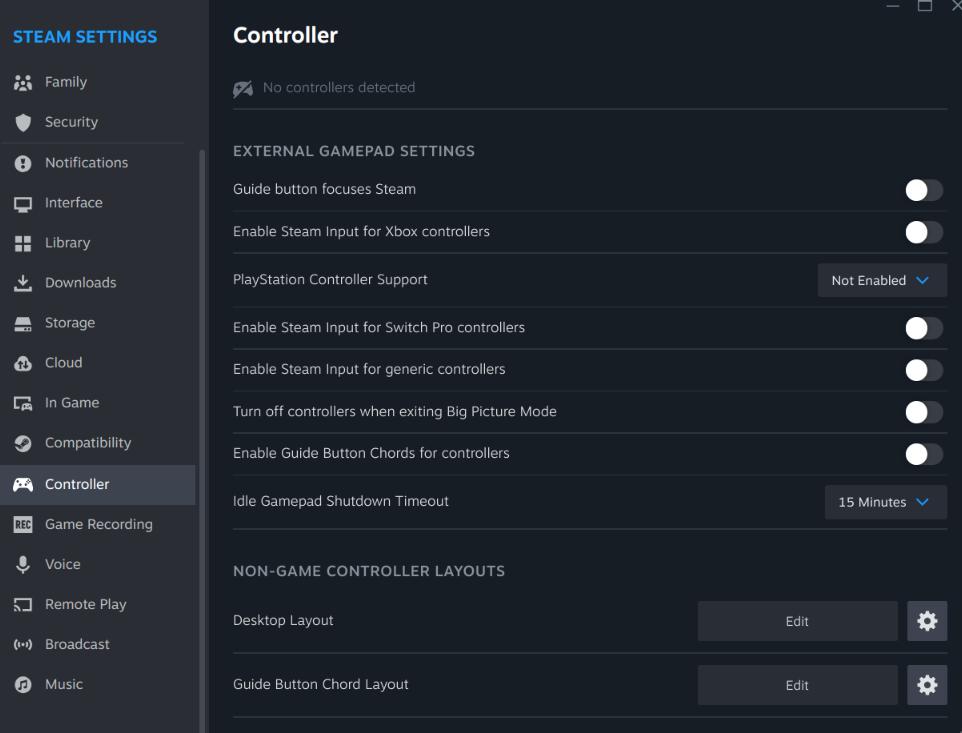Open Game Recording settings

98,524
